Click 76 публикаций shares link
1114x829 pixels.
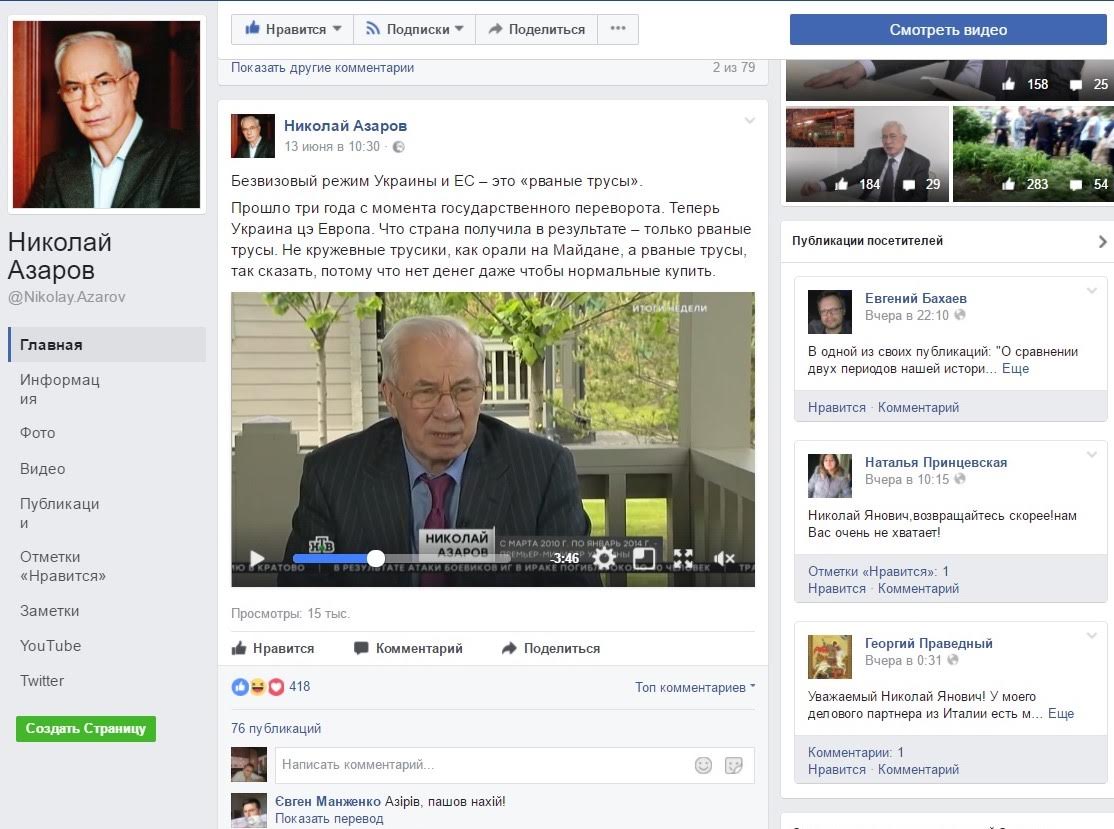[276, 728]
